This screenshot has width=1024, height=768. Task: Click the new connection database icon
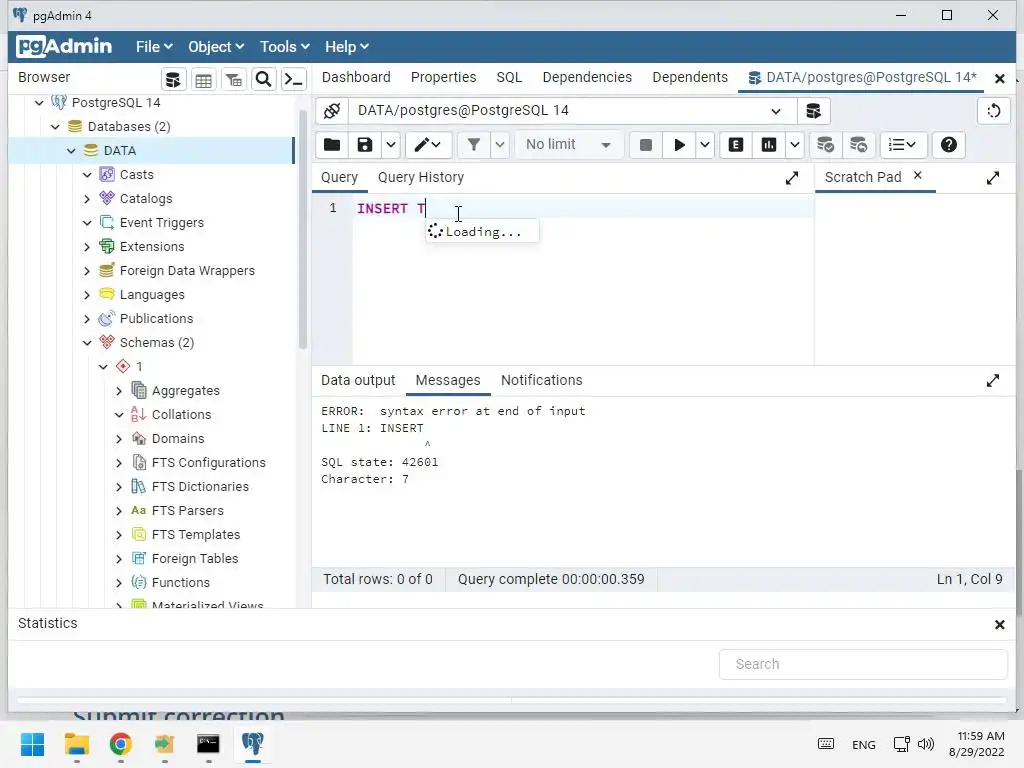tap(814, 110)
